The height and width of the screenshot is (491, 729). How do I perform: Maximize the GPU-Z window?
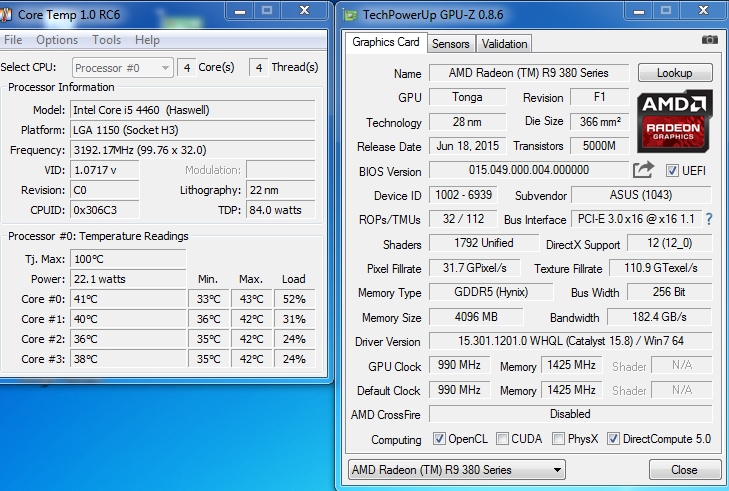[666, 10]
